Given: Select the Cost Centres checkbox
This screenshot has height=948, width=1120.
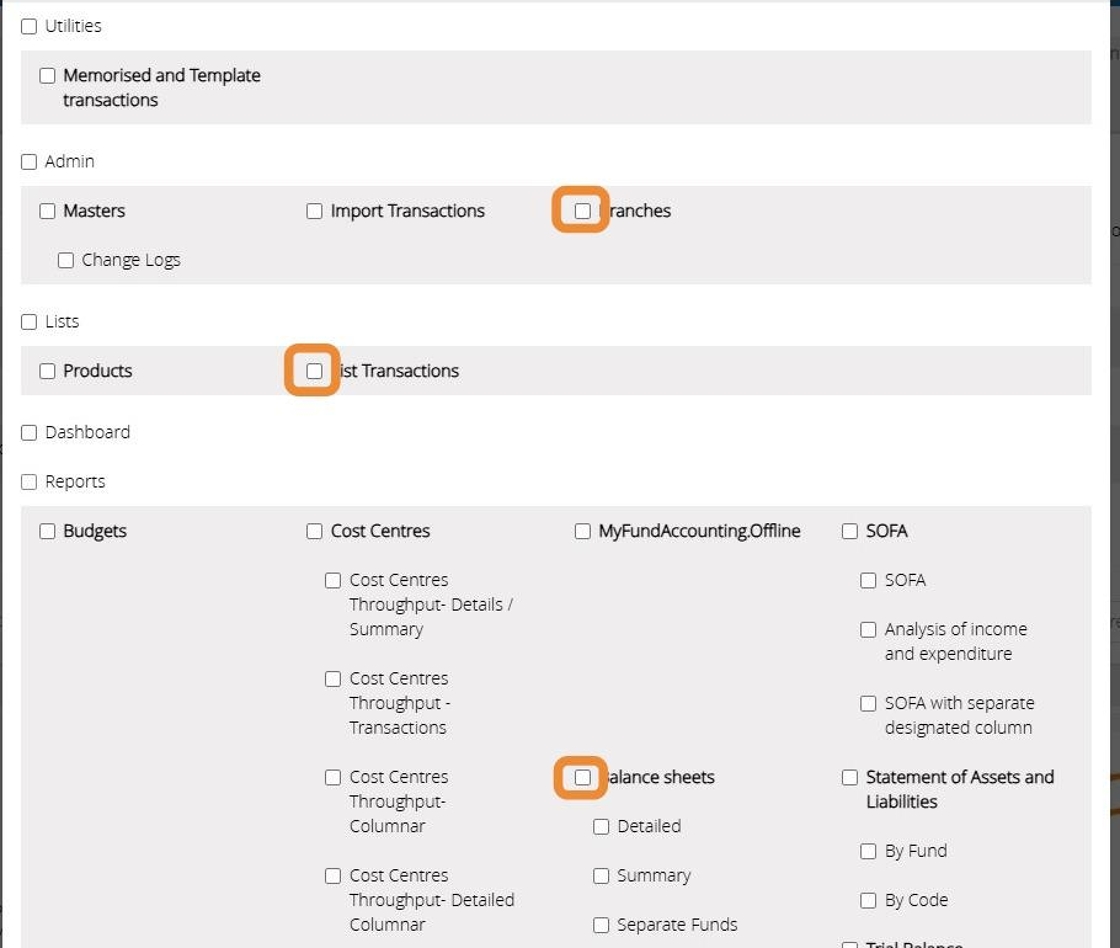Looking at the screenshot, I should tap(315, 531).
